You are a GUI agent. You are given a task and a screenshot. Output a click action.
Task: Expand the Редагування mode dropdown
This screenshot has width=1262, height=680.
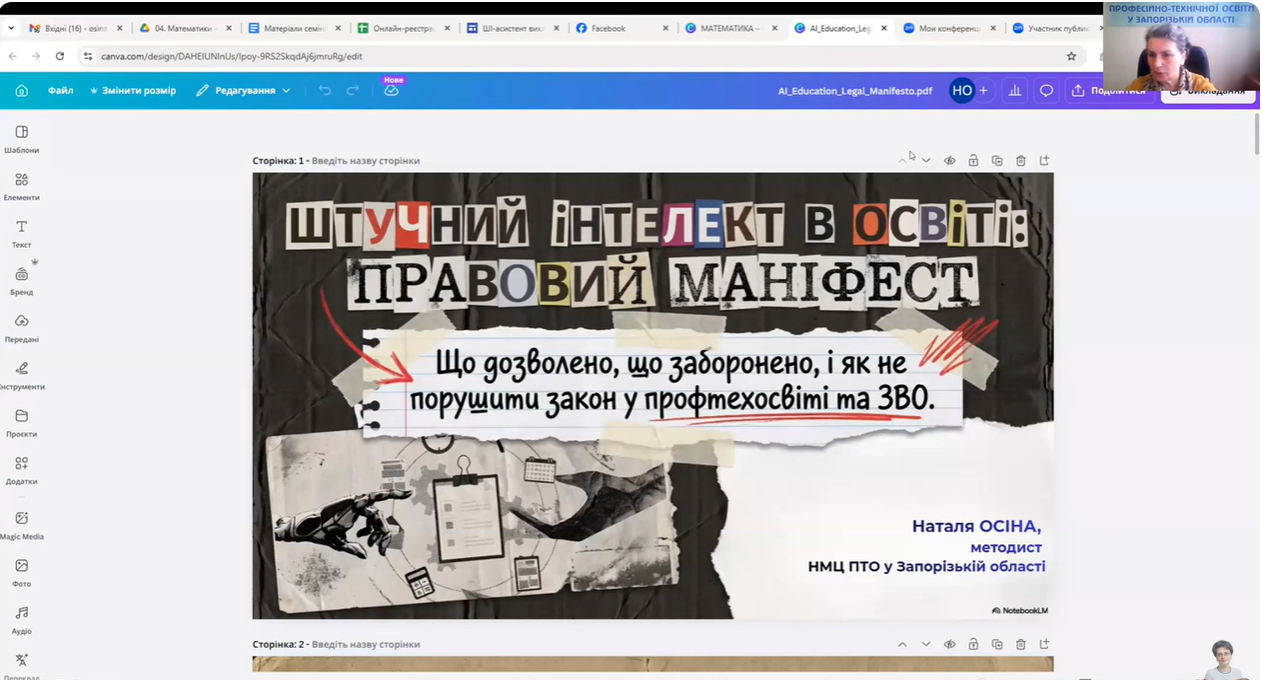pos(243,90)
